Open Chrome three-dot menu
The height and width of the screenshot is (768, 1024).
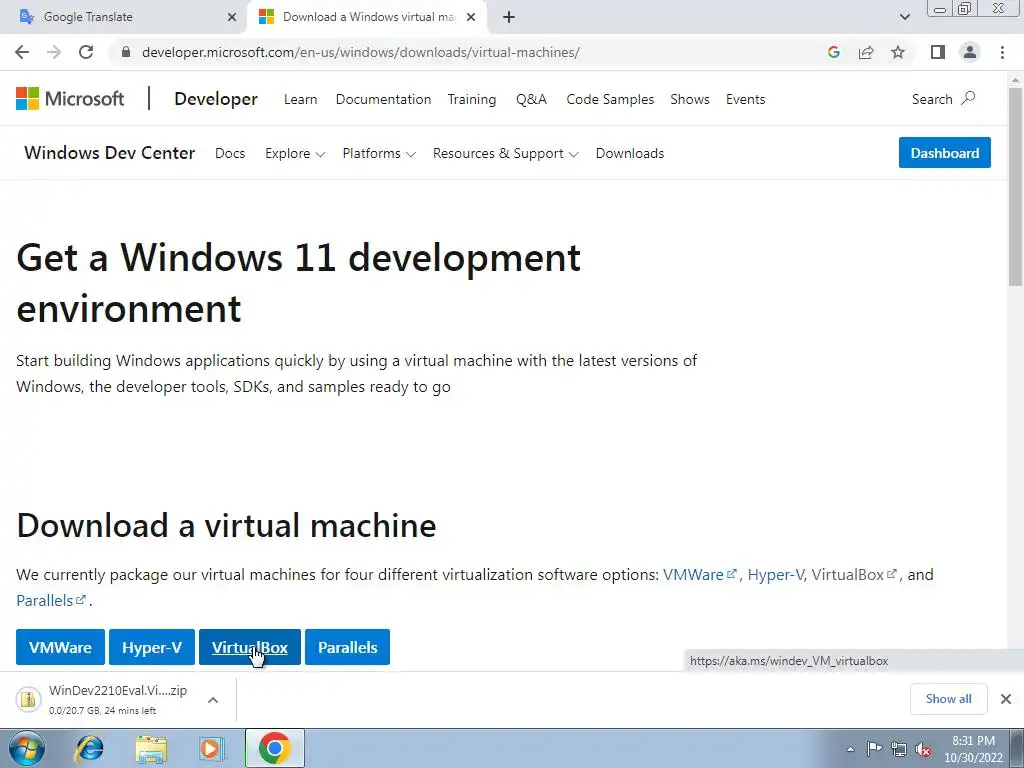coord(1002,52)
